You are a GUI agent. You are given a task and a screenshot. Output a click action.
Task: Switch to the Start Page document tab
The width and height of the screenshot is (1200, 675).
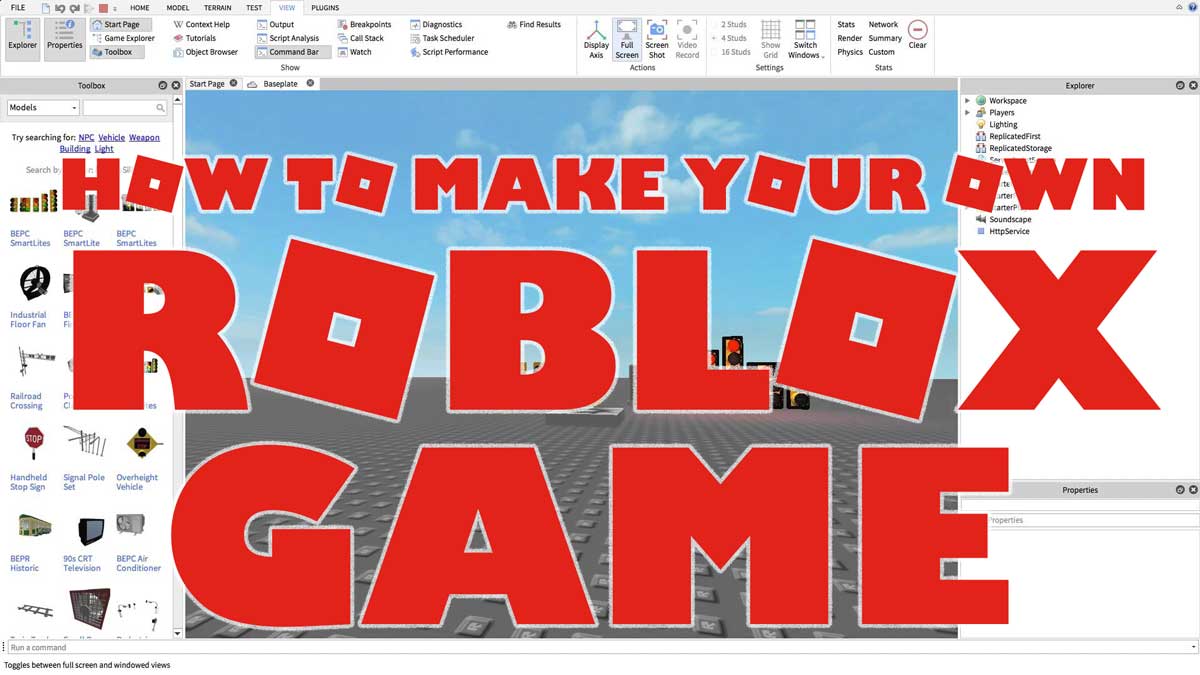(x=207, y=84)
